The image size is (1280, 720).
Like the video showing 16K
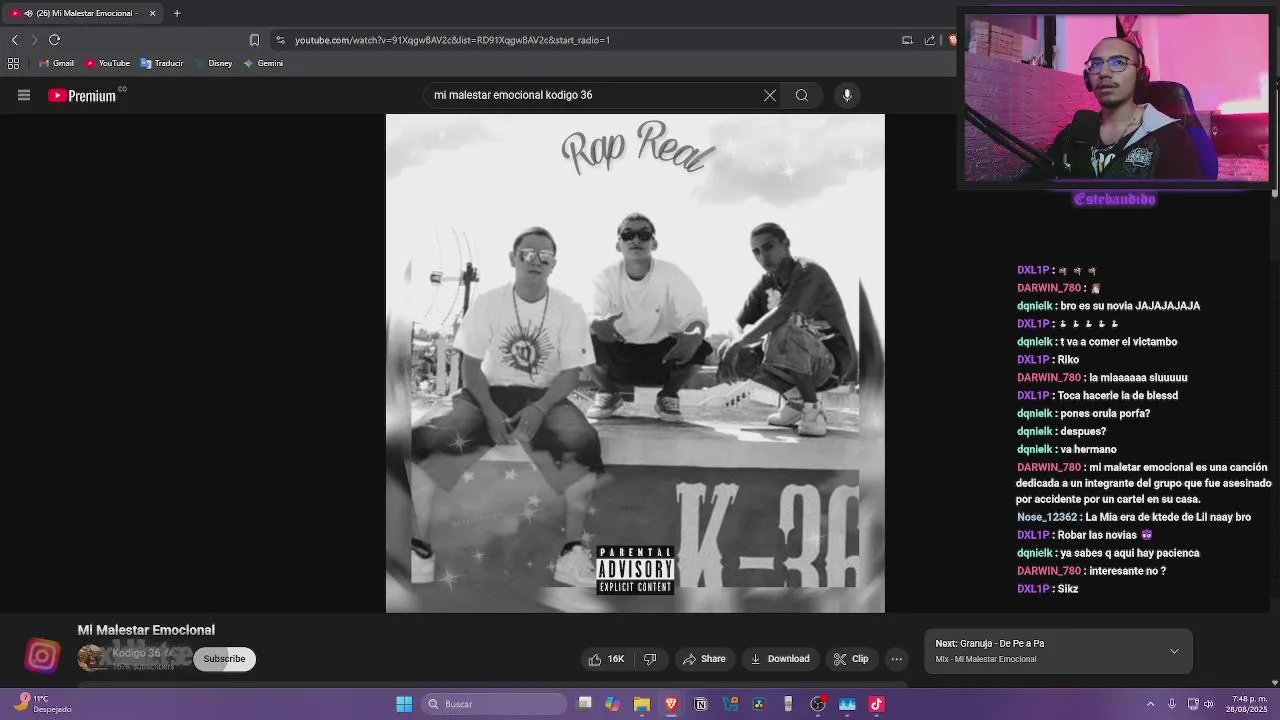click(607, 659)
